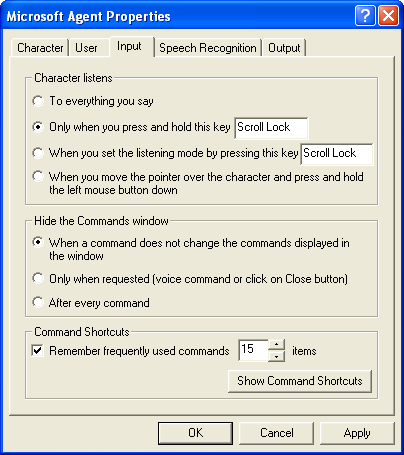The width and height of the screenshot is (404, 455).
Task: Click Show Command Shortcuts button
Action: coord(300,381)
